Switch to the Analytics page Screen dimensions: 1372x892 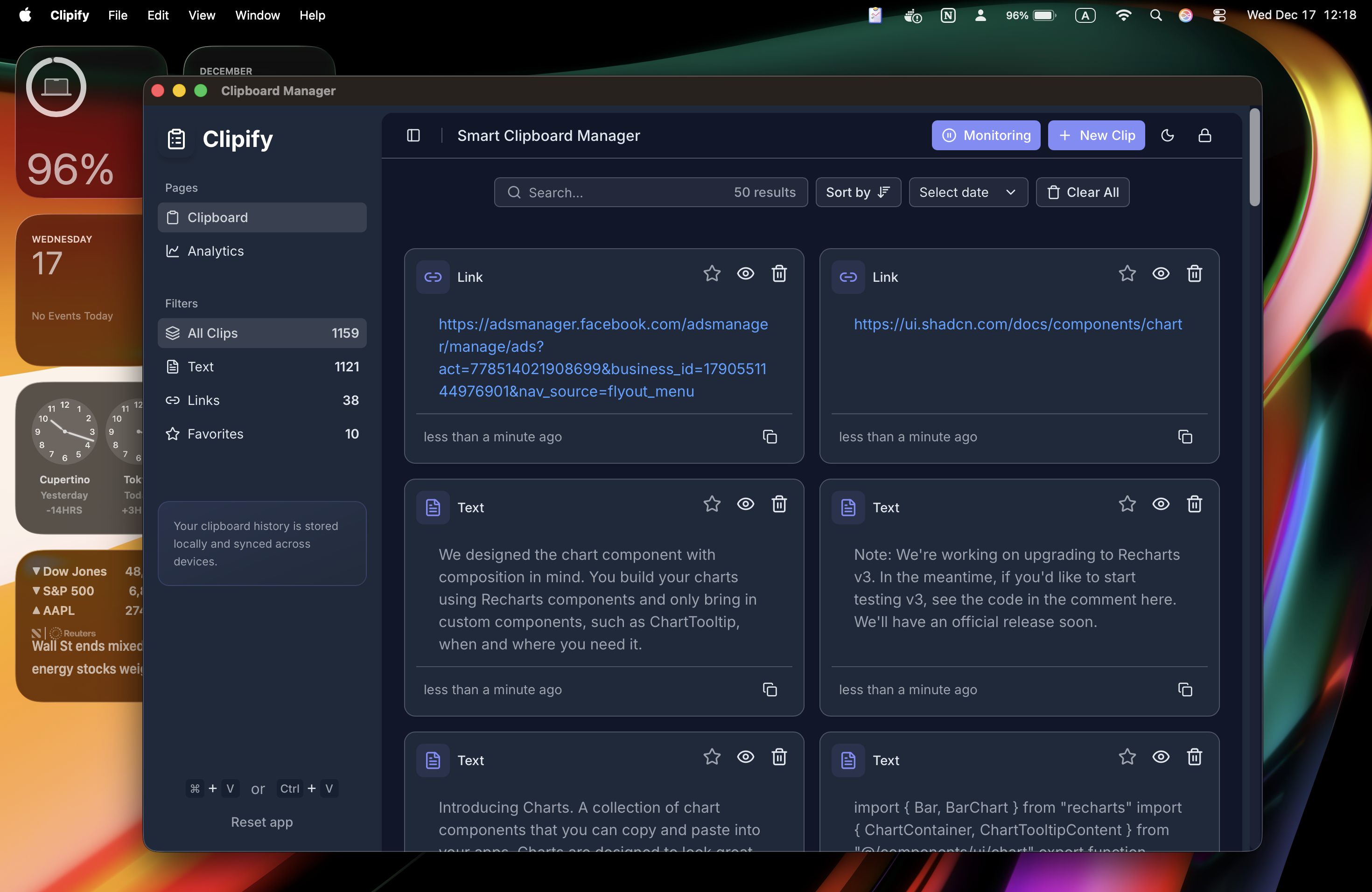tap(215, 251)
